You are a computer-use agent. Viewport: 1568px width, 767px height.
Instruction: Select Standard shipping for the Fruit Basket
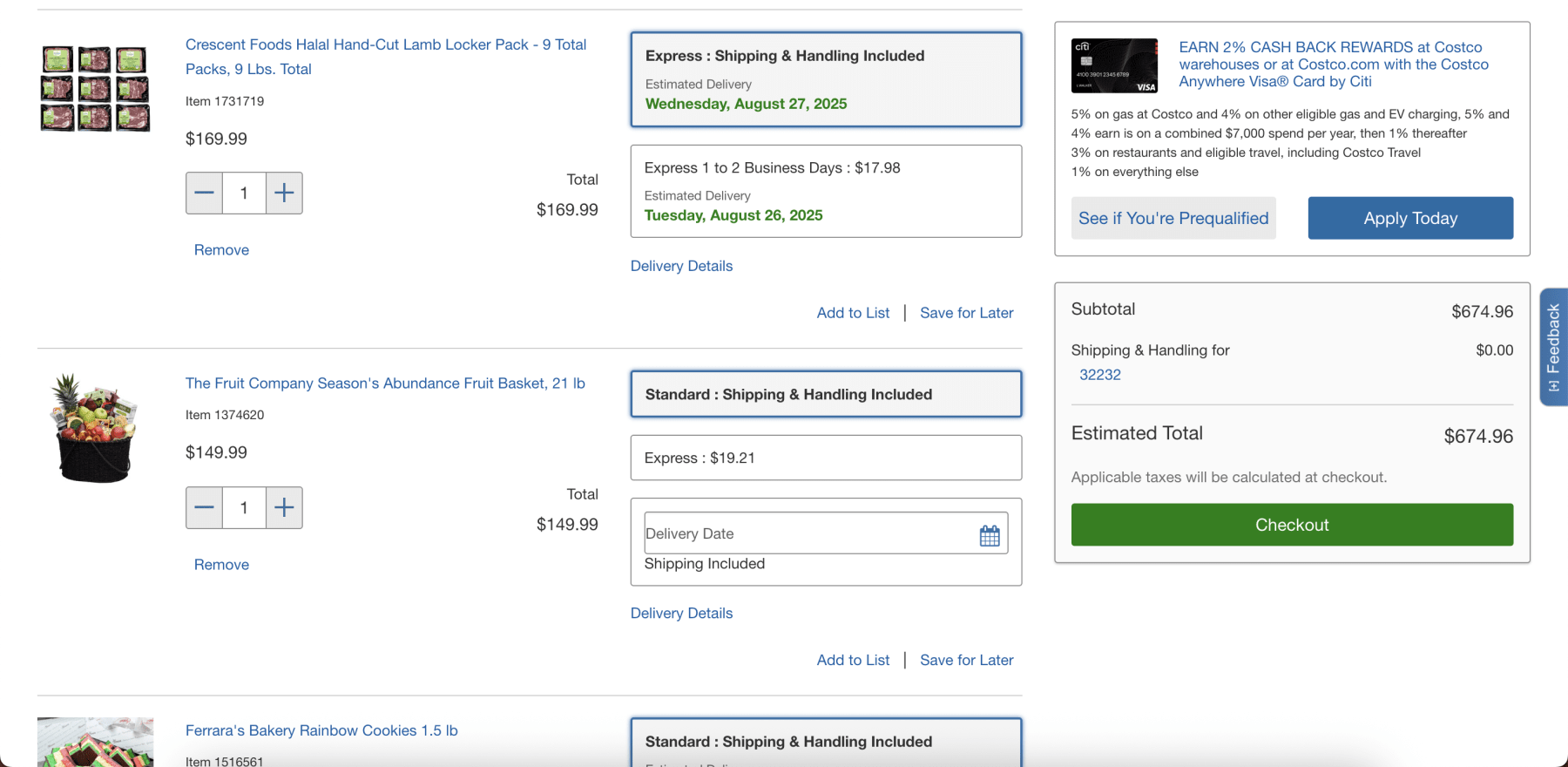pos(825,395)
